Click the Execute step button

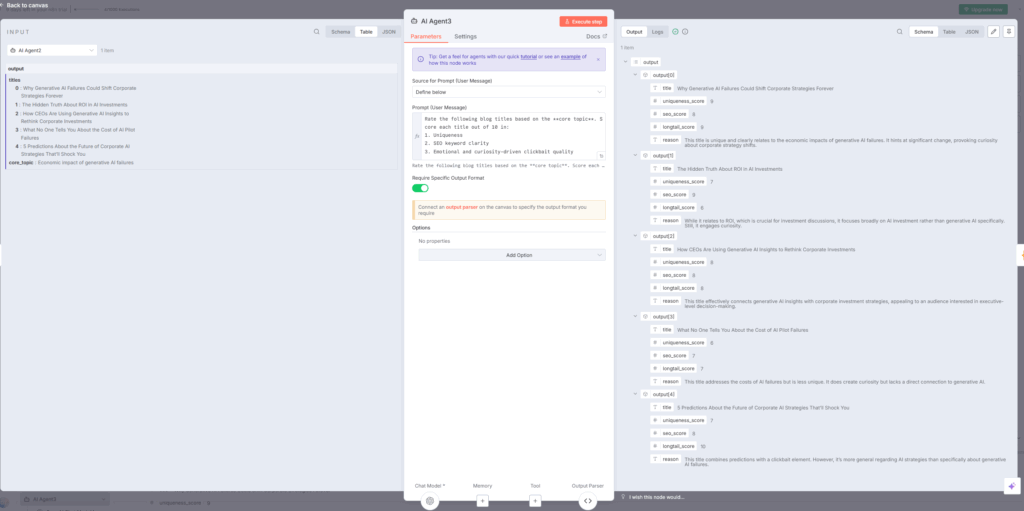coord(582,21)
